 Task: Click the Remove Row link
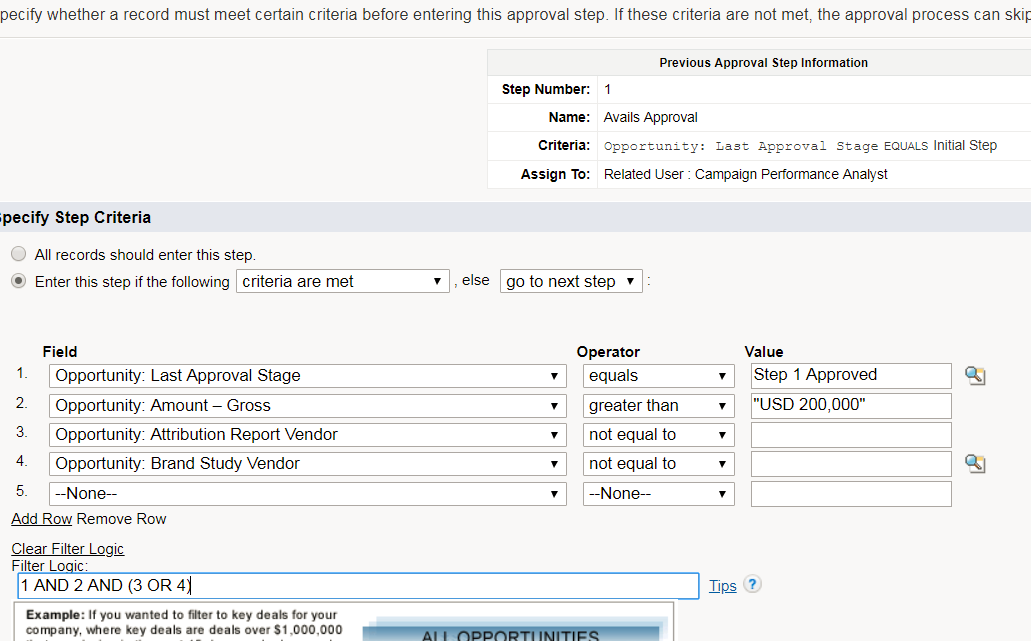tap(121, 519)
